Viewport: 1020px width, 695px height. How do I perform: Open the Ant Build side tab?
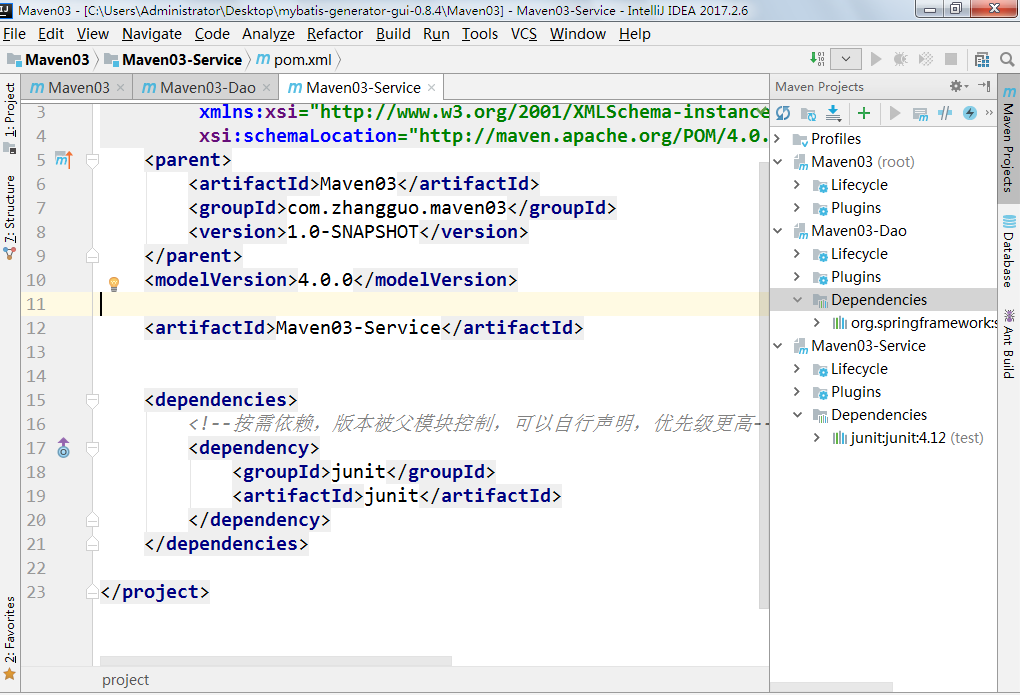coord(1008,344)
